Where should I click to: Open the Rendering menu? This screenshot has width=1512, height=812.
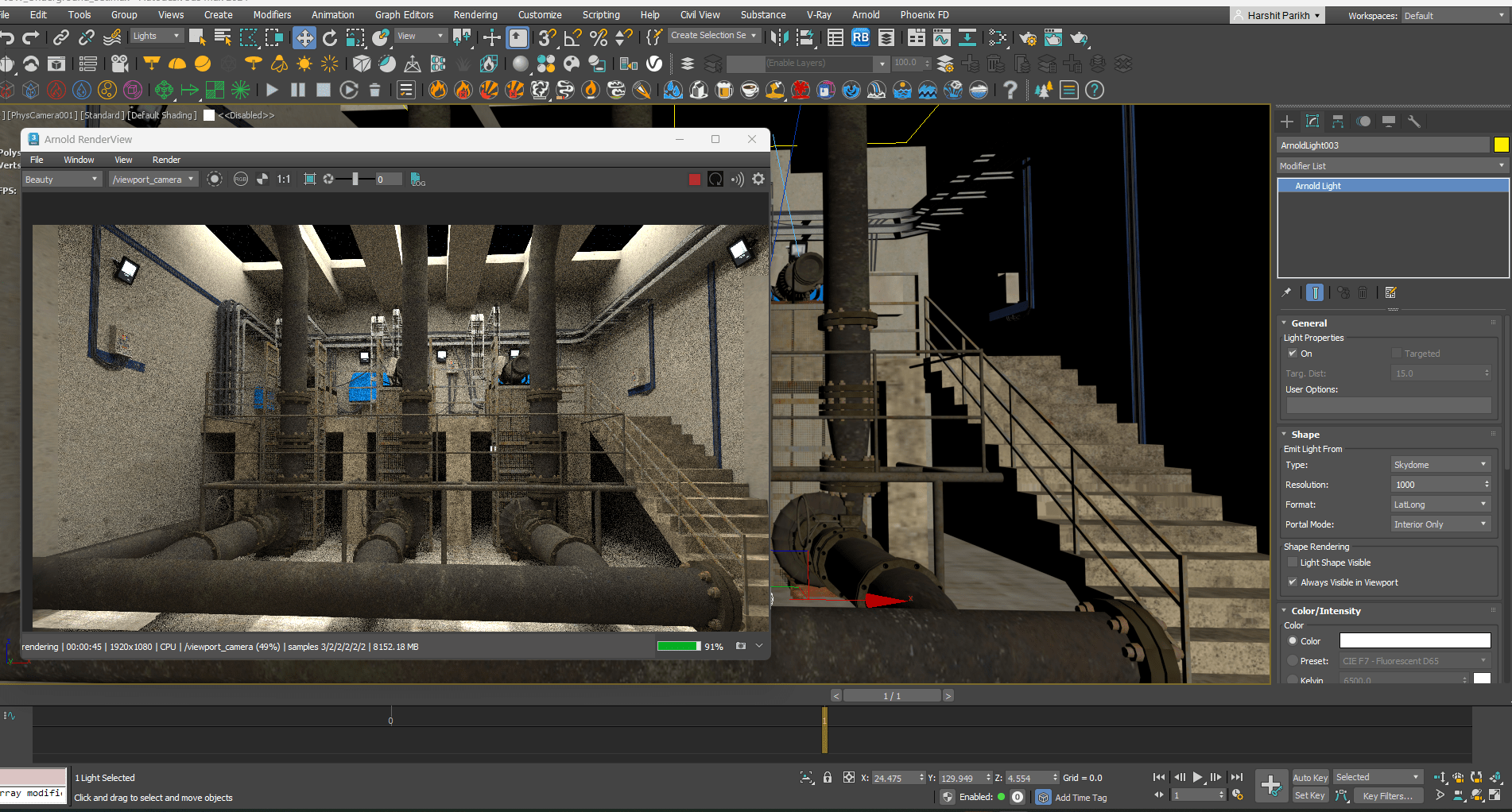tap(475, 14)
